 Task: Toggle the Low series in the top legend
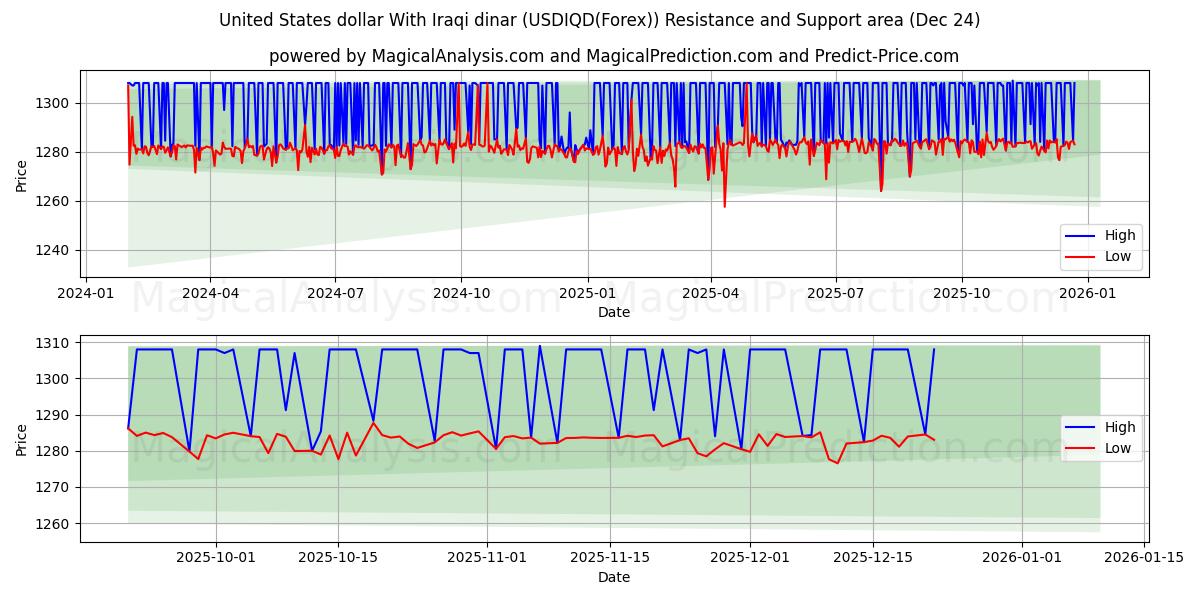pos(1118,255)
